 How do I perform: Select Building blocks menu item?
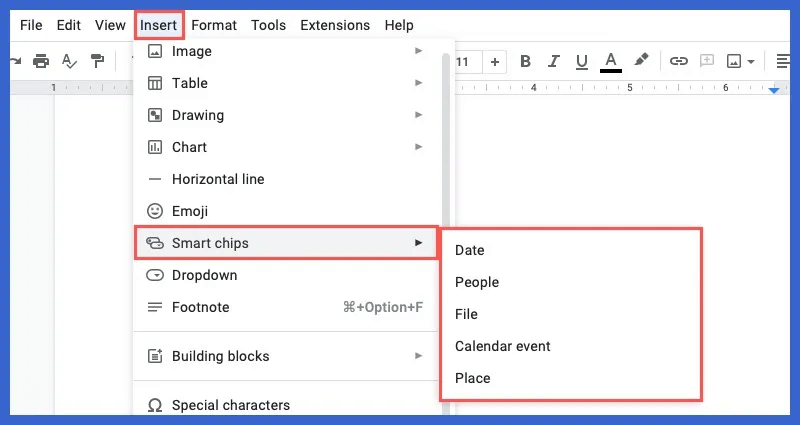tap(286, 356)
